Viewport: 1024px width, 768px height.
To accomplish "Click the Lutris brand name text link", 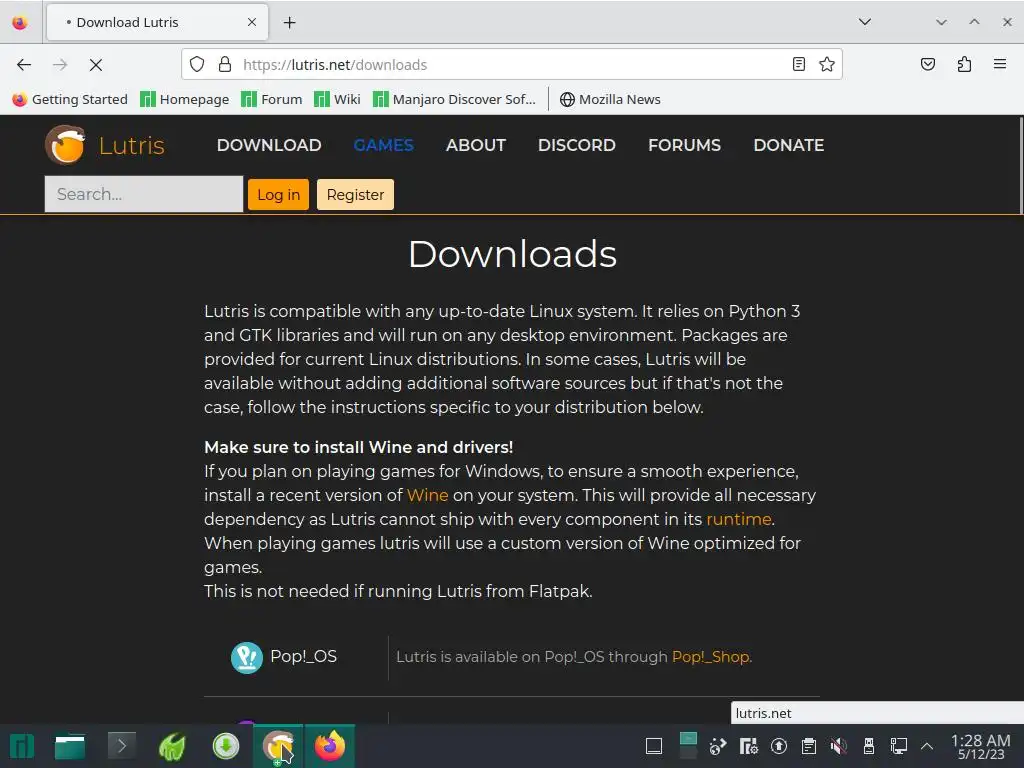I will click(x=131, y=145).
